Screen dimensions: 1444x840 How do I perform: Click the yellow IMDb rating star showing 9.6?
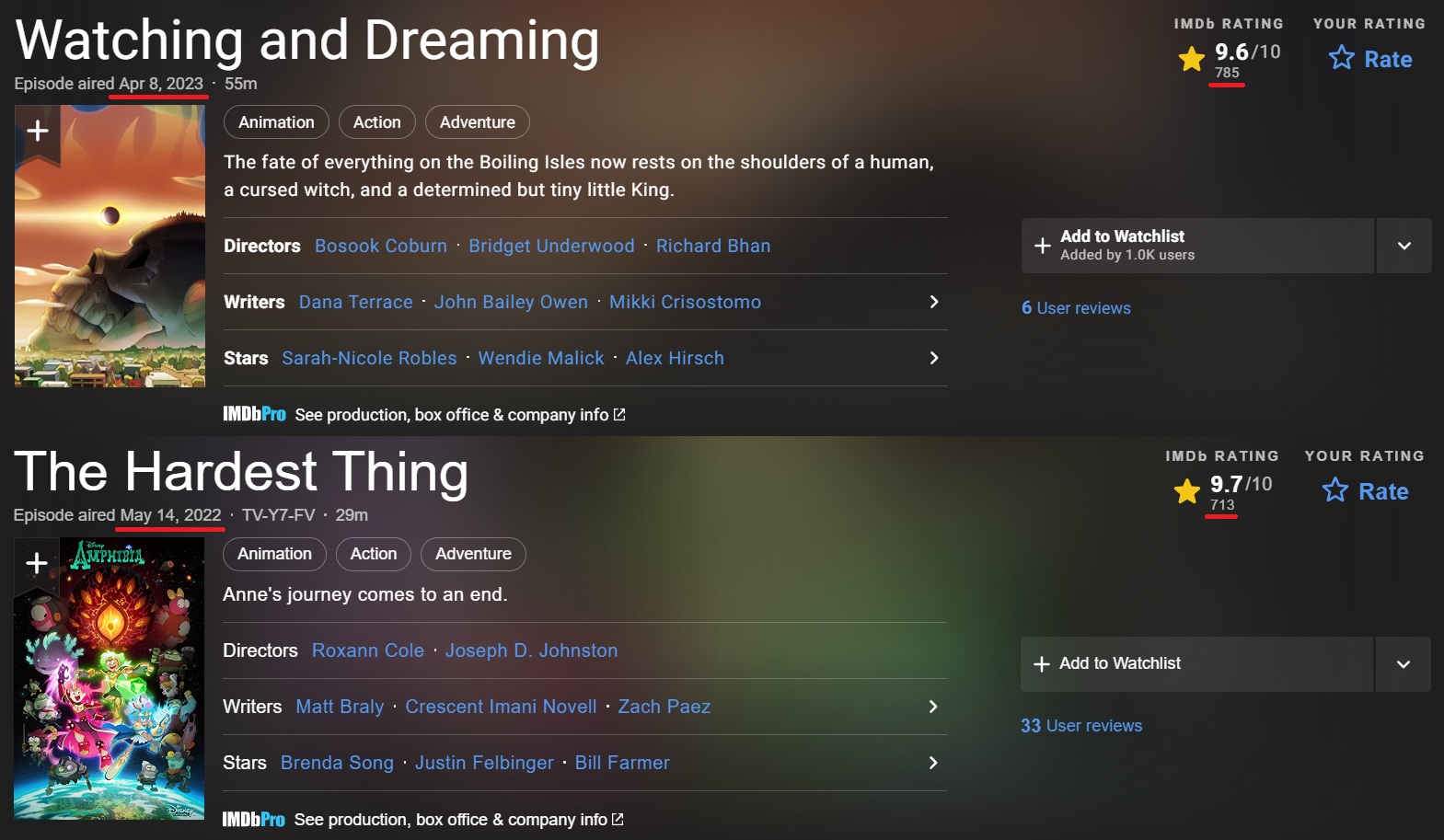pyautogui.click(x=1192, y=60)
